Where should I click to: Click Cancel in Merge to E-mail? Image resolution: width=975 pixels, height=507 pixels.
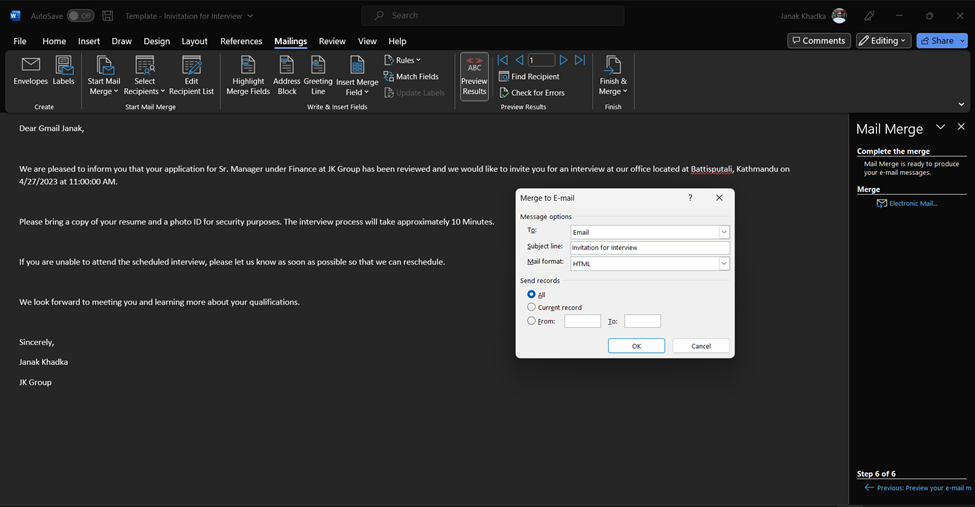pos(701,346)
